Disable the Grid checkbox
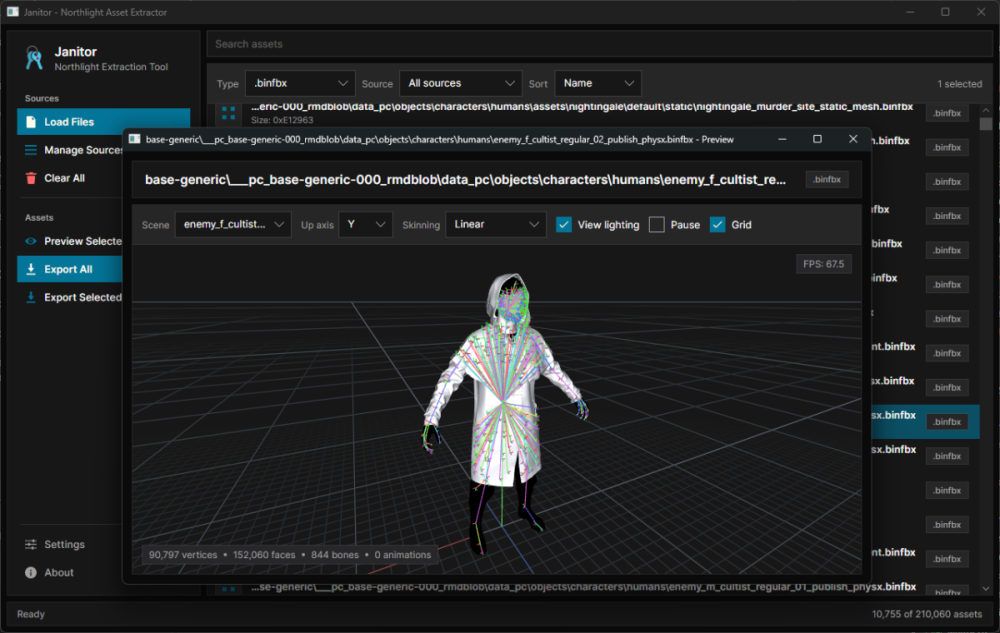Screen dimensions: 1000x633 pyautogui.click(x=717, y=224)
